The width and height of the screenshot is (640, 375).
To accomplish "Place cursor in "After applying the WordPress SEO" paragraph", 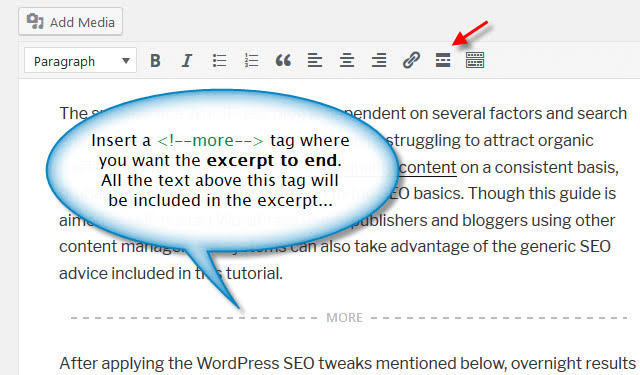I will 347,363.
